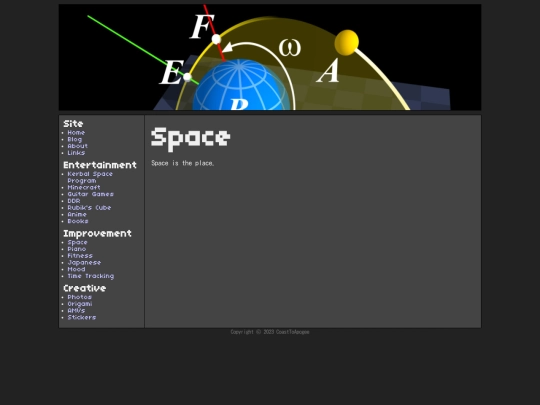
Task: Open the DDR link
Action: click(74, 201)
